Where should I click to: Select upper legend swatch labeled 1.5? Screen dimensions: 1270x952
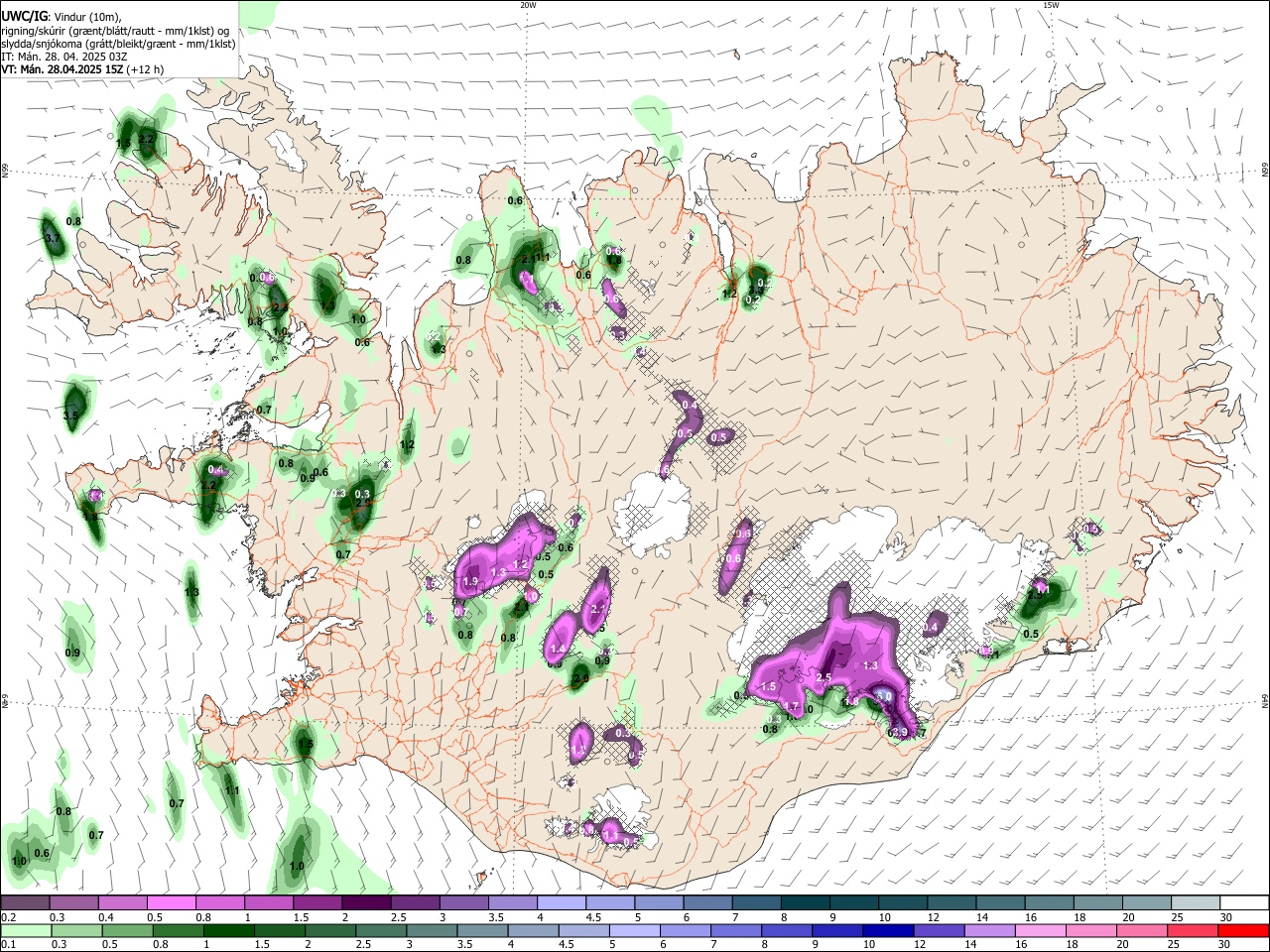tap(317, 903)
